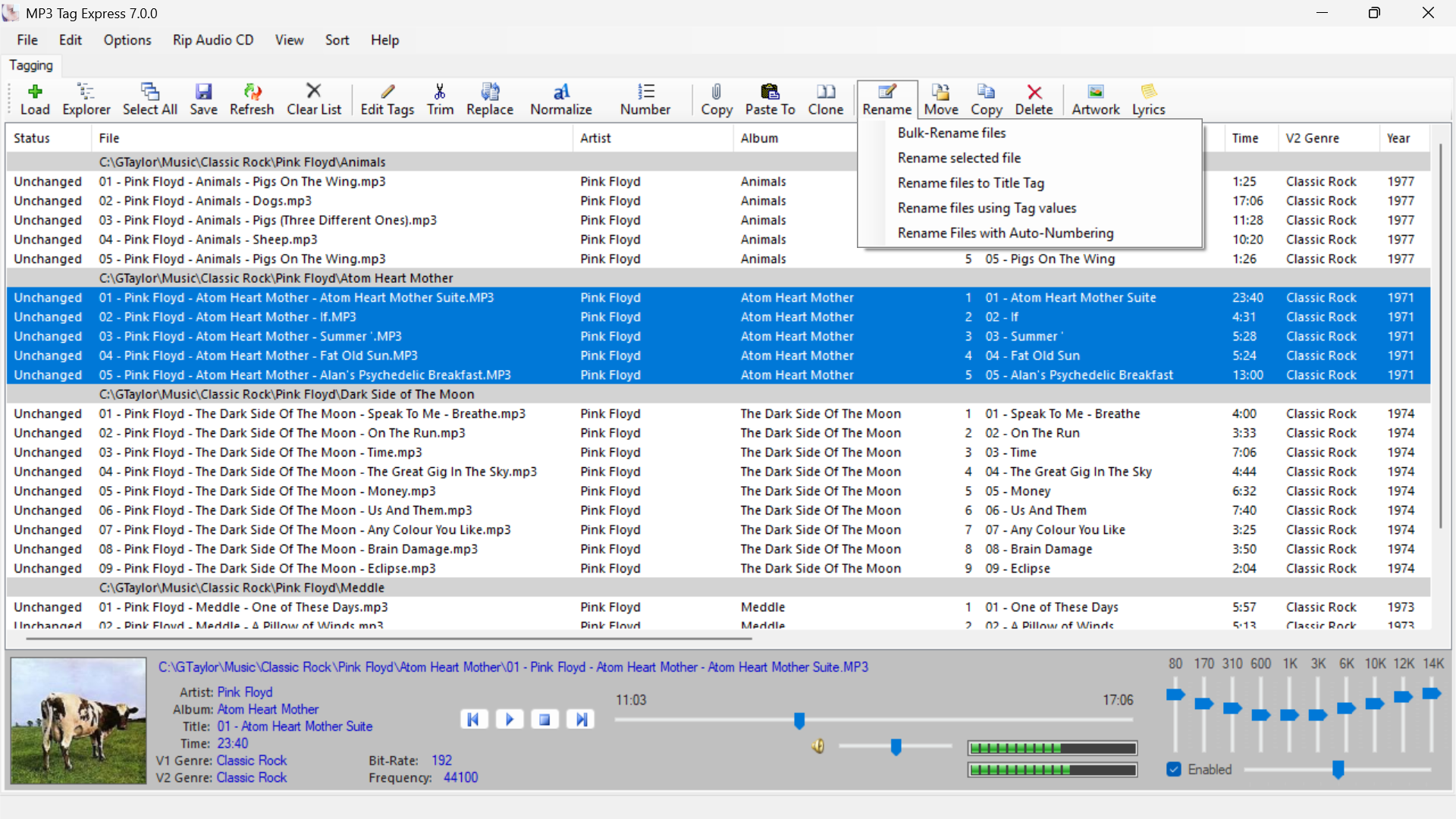This screenshot has width=1456, height=819.
Task: Open the Explorer toolbar tool
Action: (86, 99)
